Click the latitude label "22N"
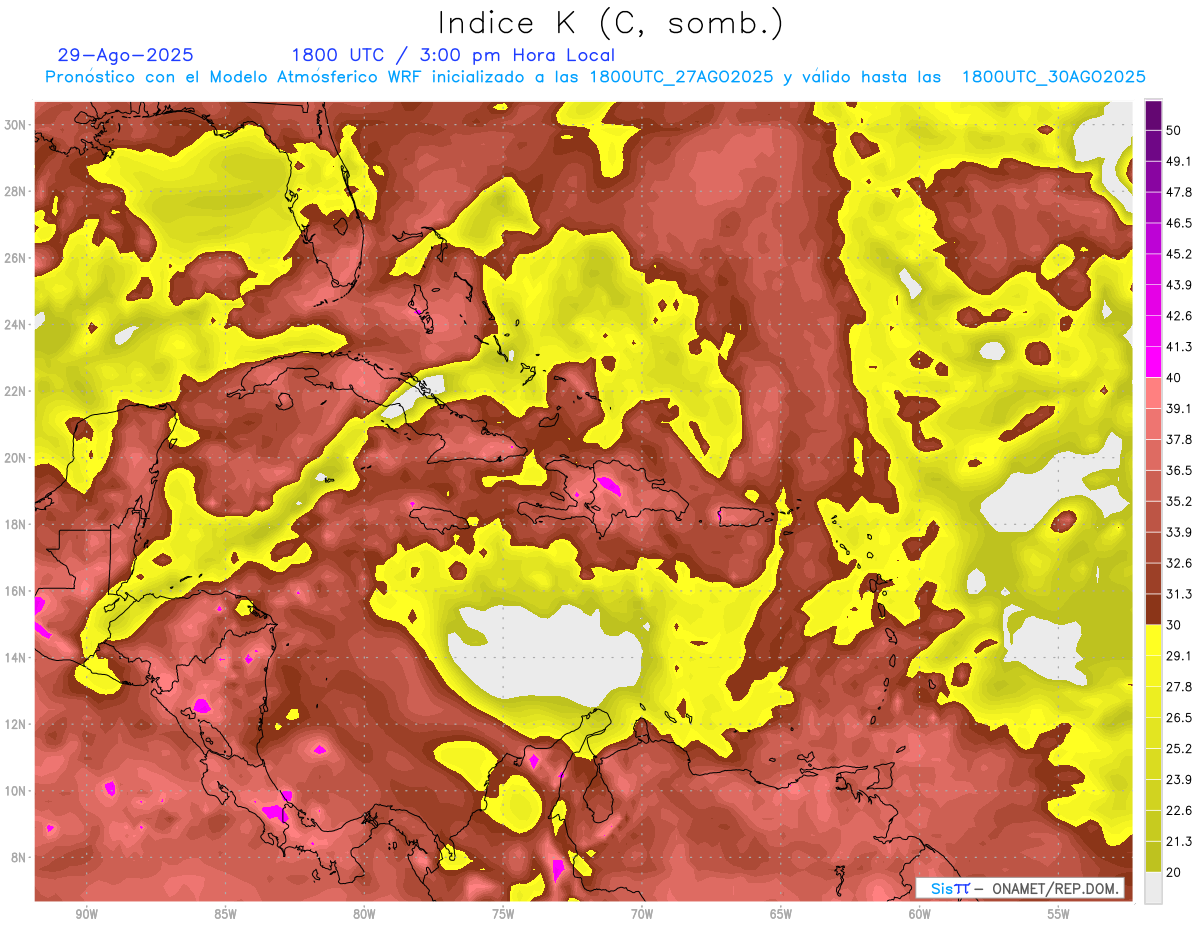 pos(17,391)
